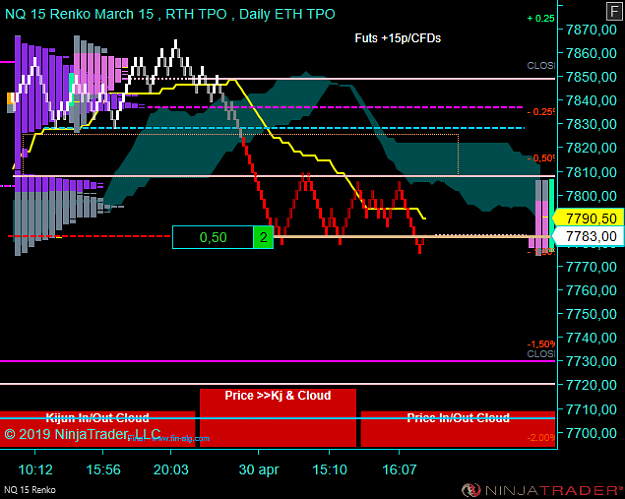Click the 'Price >>Kj & Cloud' red panel
Screen dimensions: 625x499
[278, 418]
